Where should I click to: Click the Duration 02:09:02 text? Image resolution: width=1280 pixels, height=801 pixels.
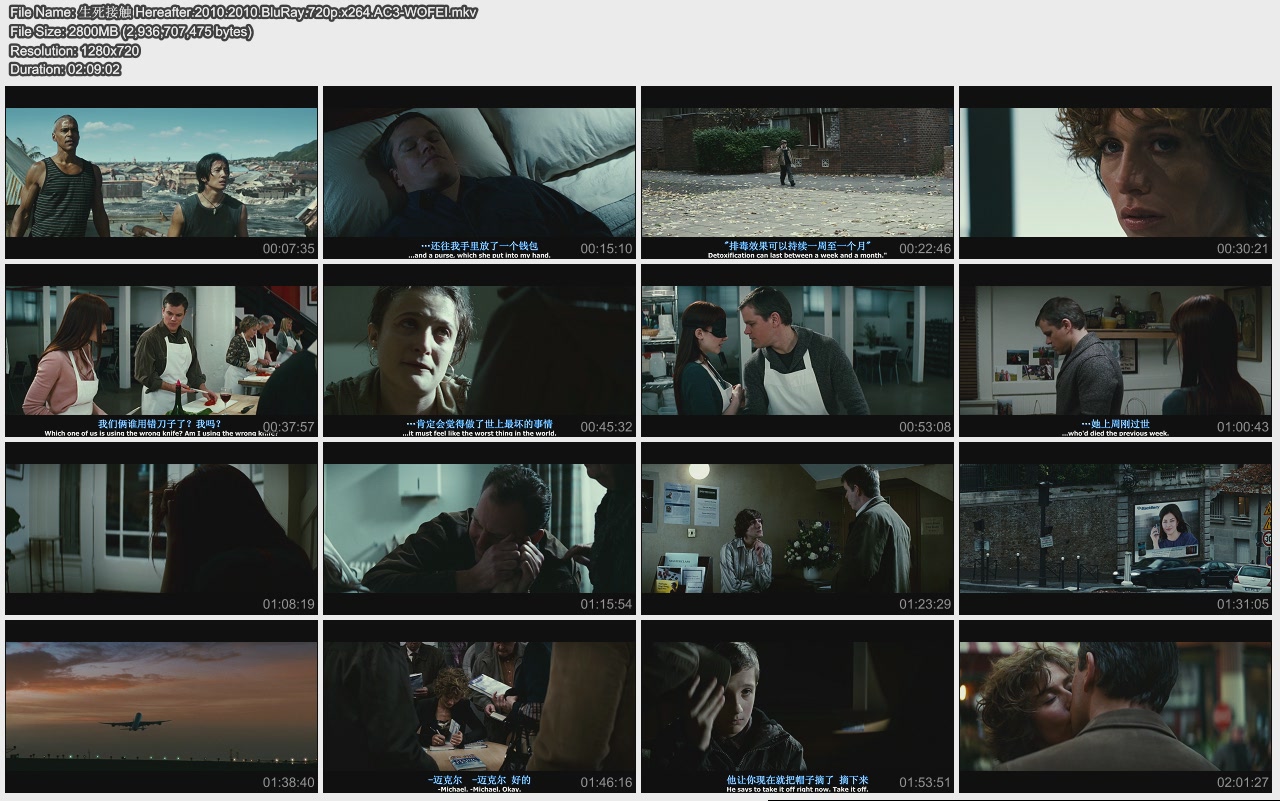tap(65, 70)
